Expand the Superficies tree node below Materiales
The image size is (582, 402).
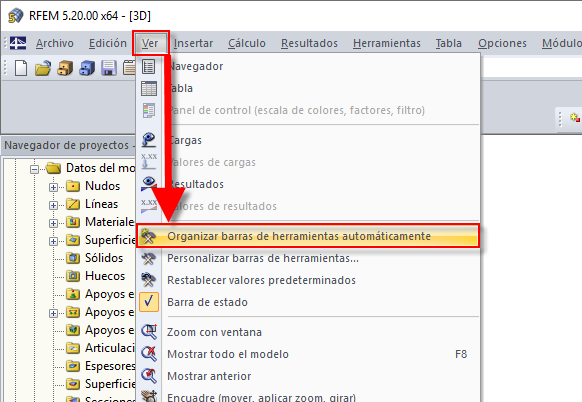click(53, 241)
